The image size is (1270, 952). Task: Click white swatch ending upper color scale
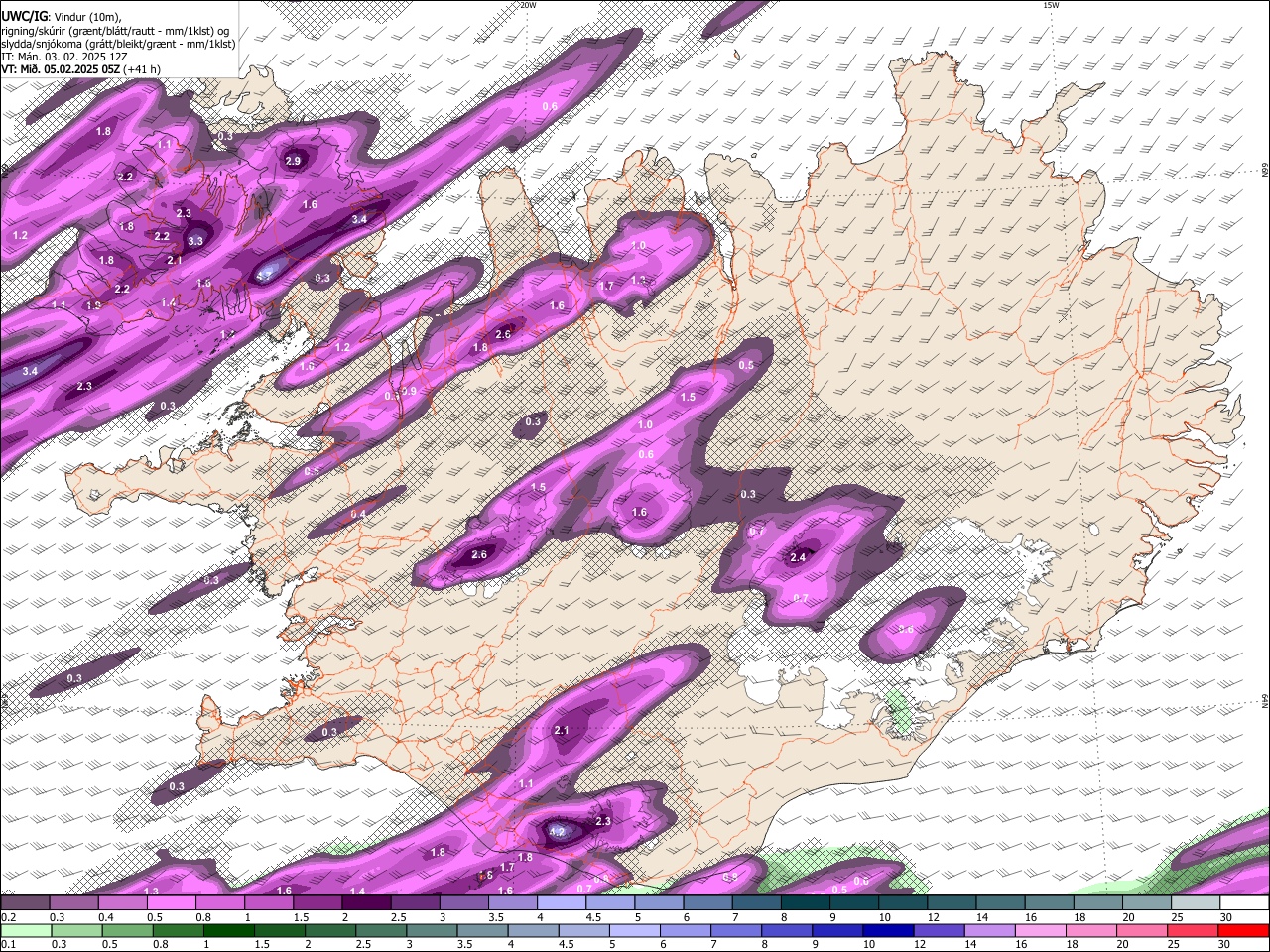tap(1243, 903)
